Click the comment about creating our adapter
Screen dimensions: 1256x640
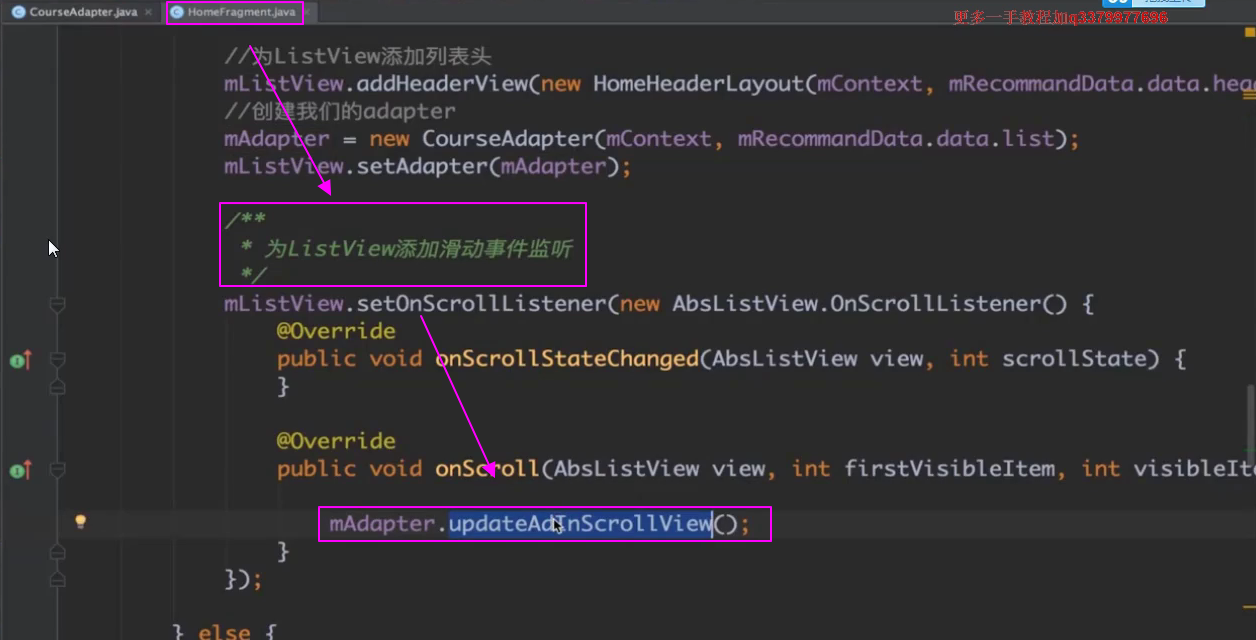340,111
